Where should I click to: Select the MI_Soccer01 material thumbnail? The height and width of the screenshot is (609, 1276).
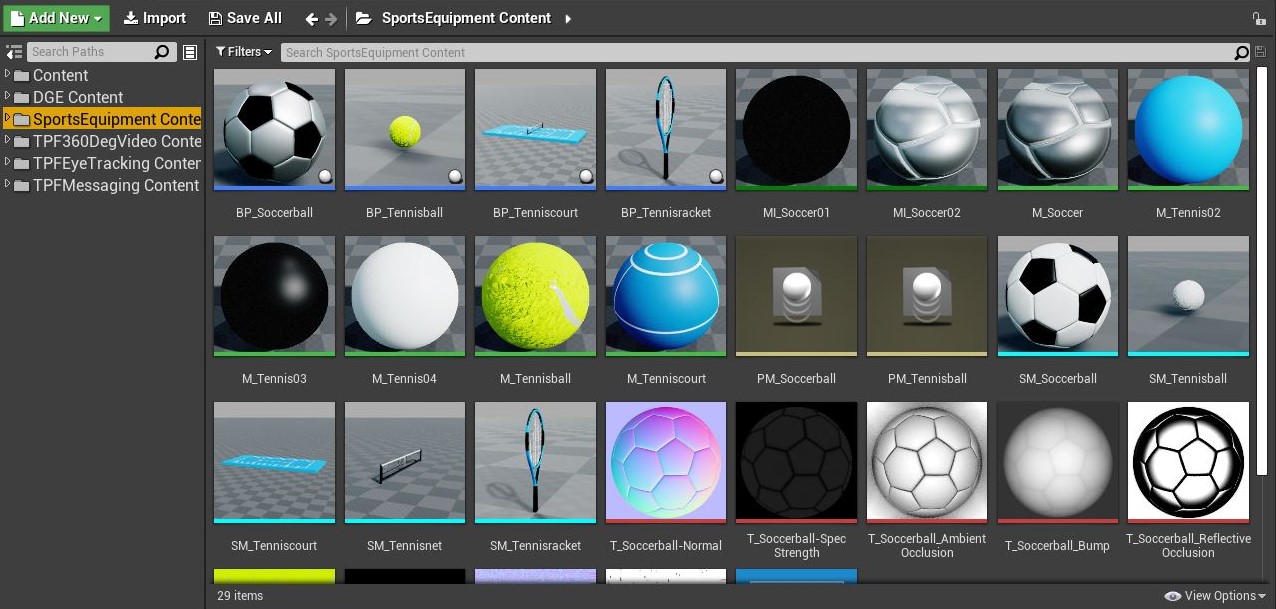(x=797, y=129)
